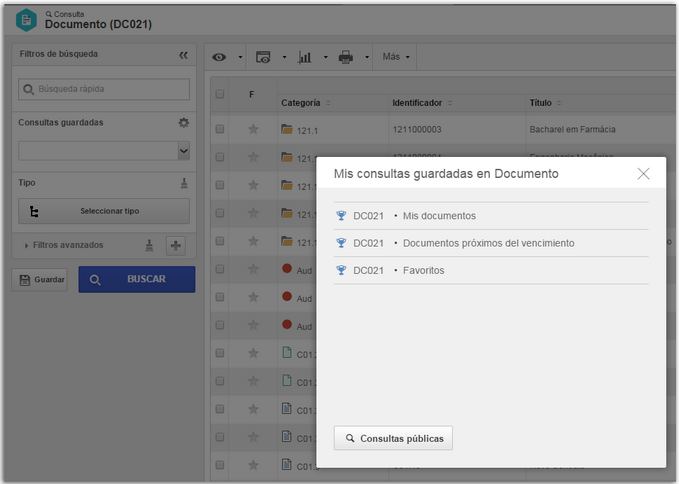Image resolution: width=679 pixels, height=484 pixels.
Task: Click trophy icon beside Mis documentos
Action: pos(341,216)
